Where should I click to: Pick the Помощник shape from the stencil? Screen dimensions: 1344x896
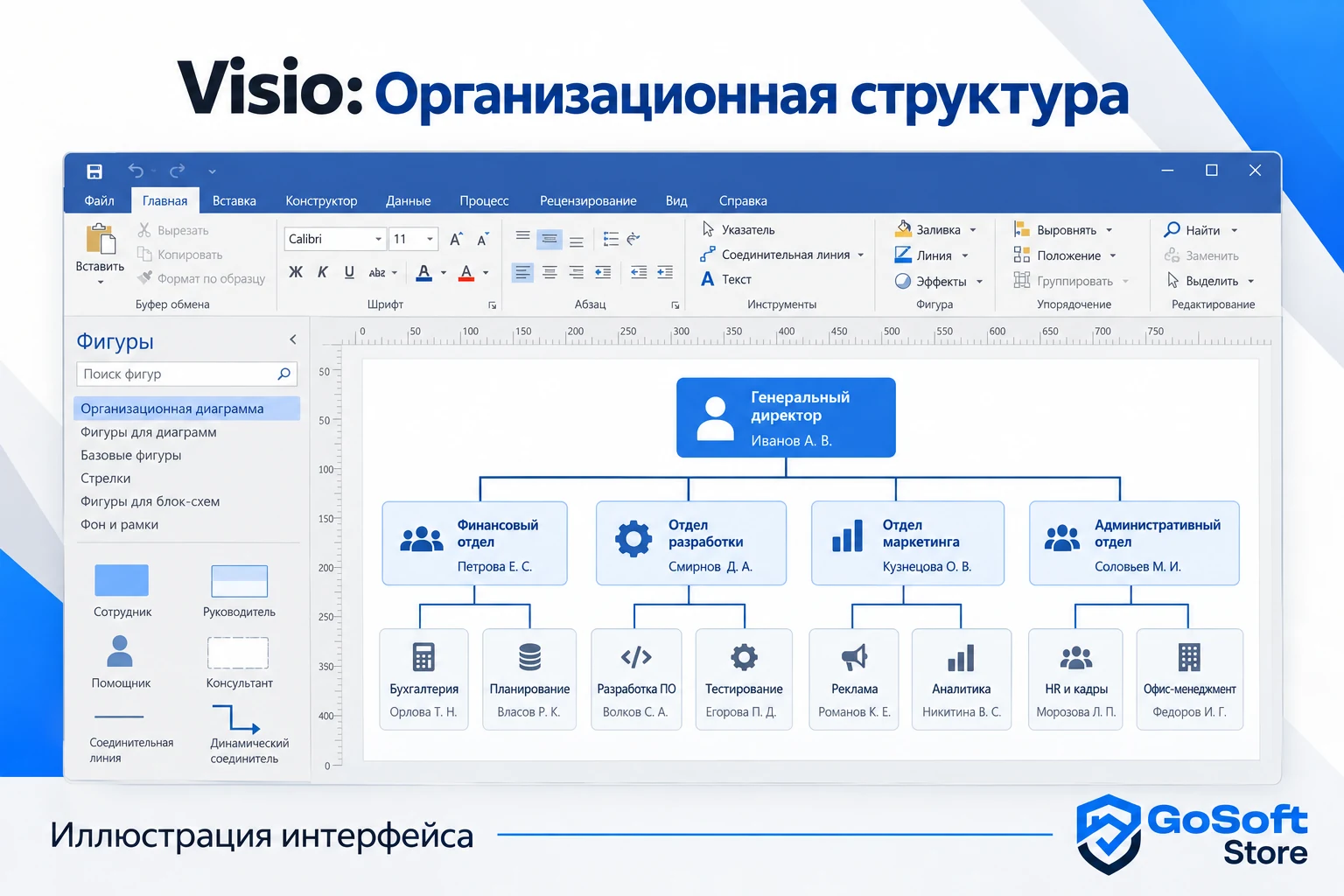121,661
